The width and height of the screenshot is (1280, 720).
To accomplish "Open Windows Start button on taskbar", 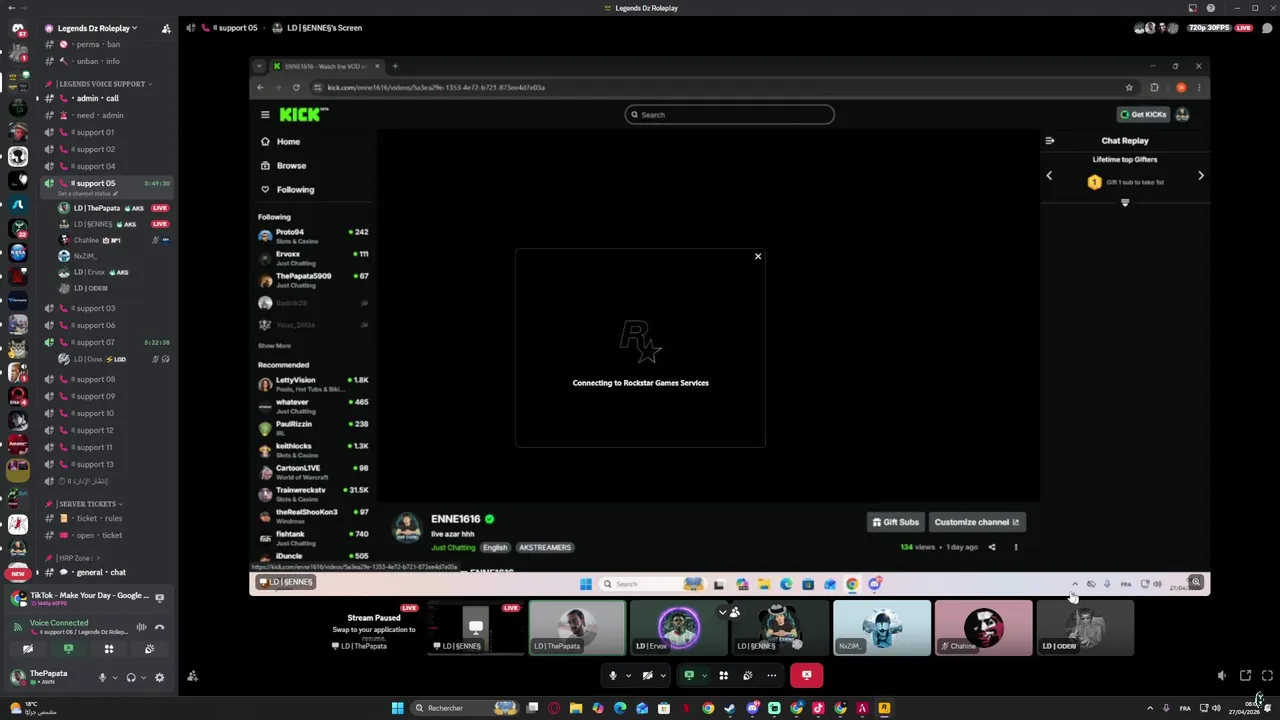I will click(x=397, y=708).
